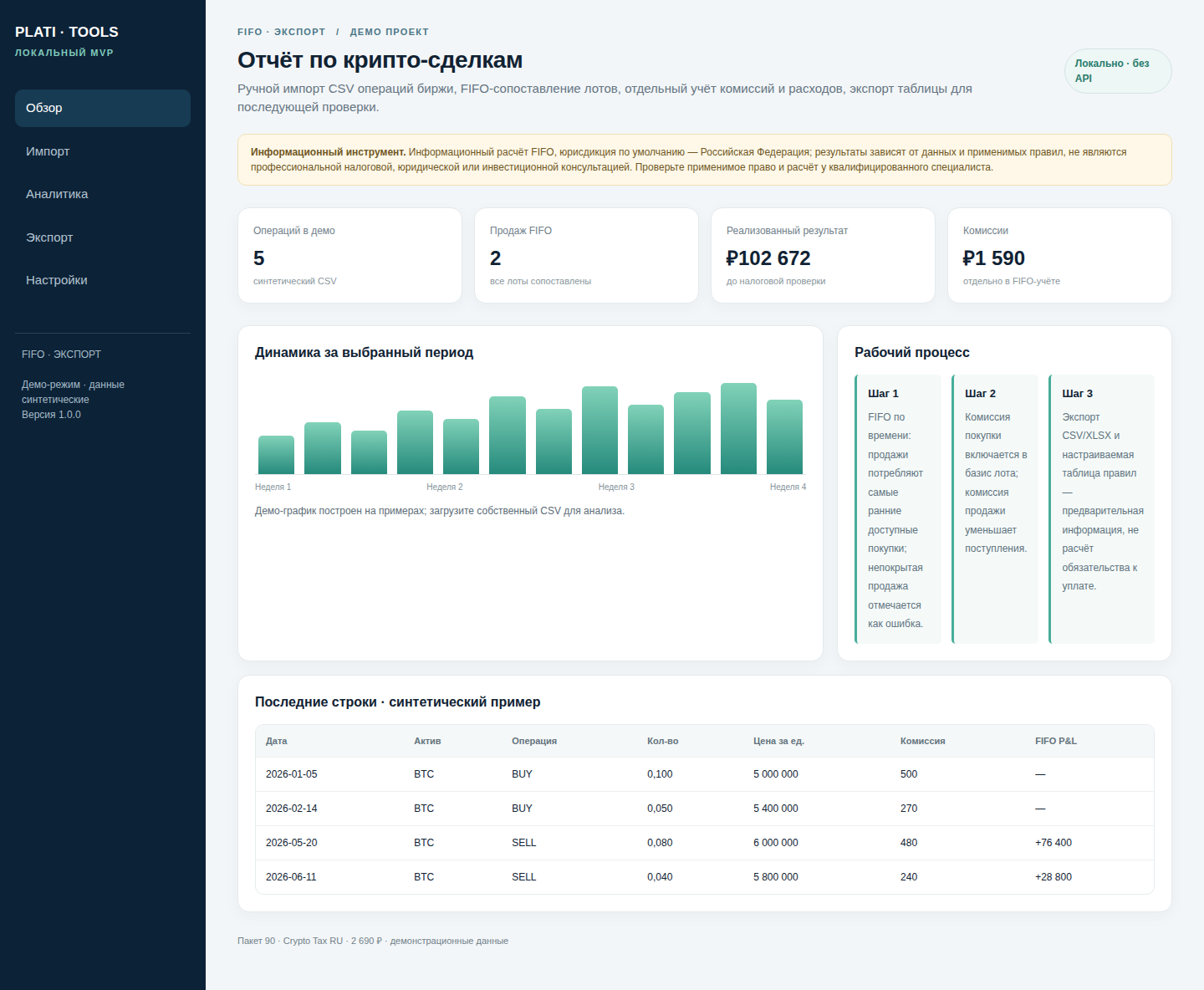Click the Локально · без API badge
Screen dimensions: 1204x990
[x=1118, y=71]
